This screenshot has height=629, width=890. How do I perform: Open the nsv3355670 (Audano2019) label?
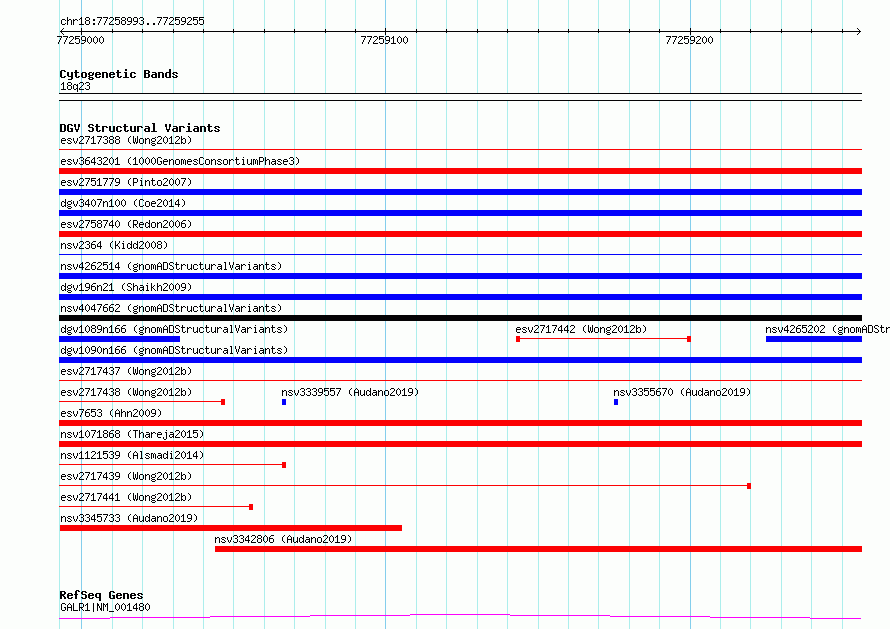[682, 392]
